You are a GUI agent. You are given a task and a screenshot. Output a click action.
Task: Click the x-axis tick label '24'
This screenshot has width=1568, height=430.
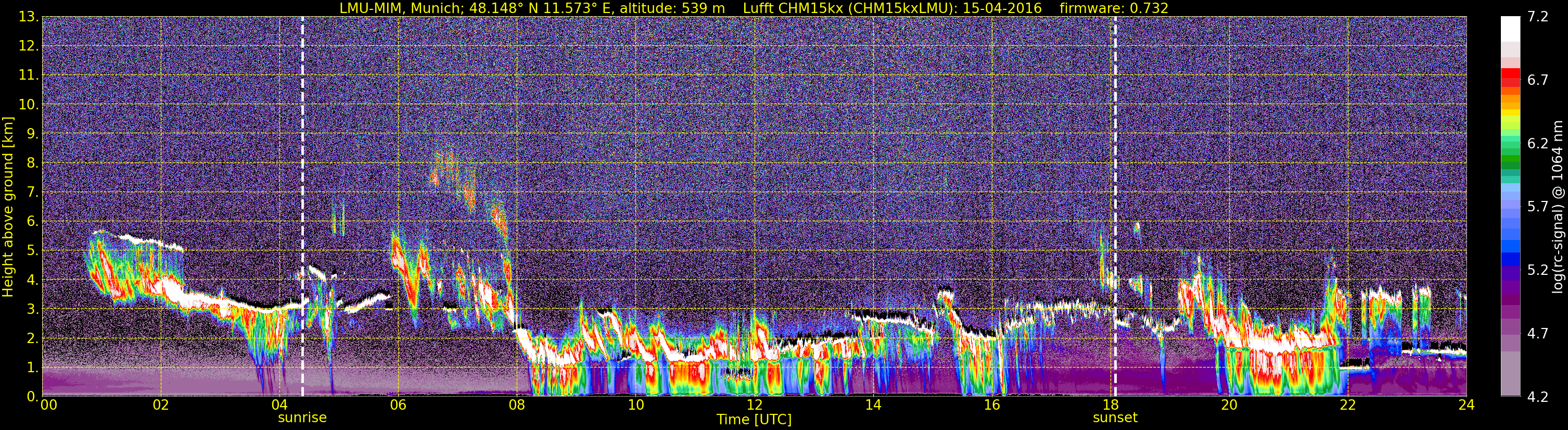1467,405
